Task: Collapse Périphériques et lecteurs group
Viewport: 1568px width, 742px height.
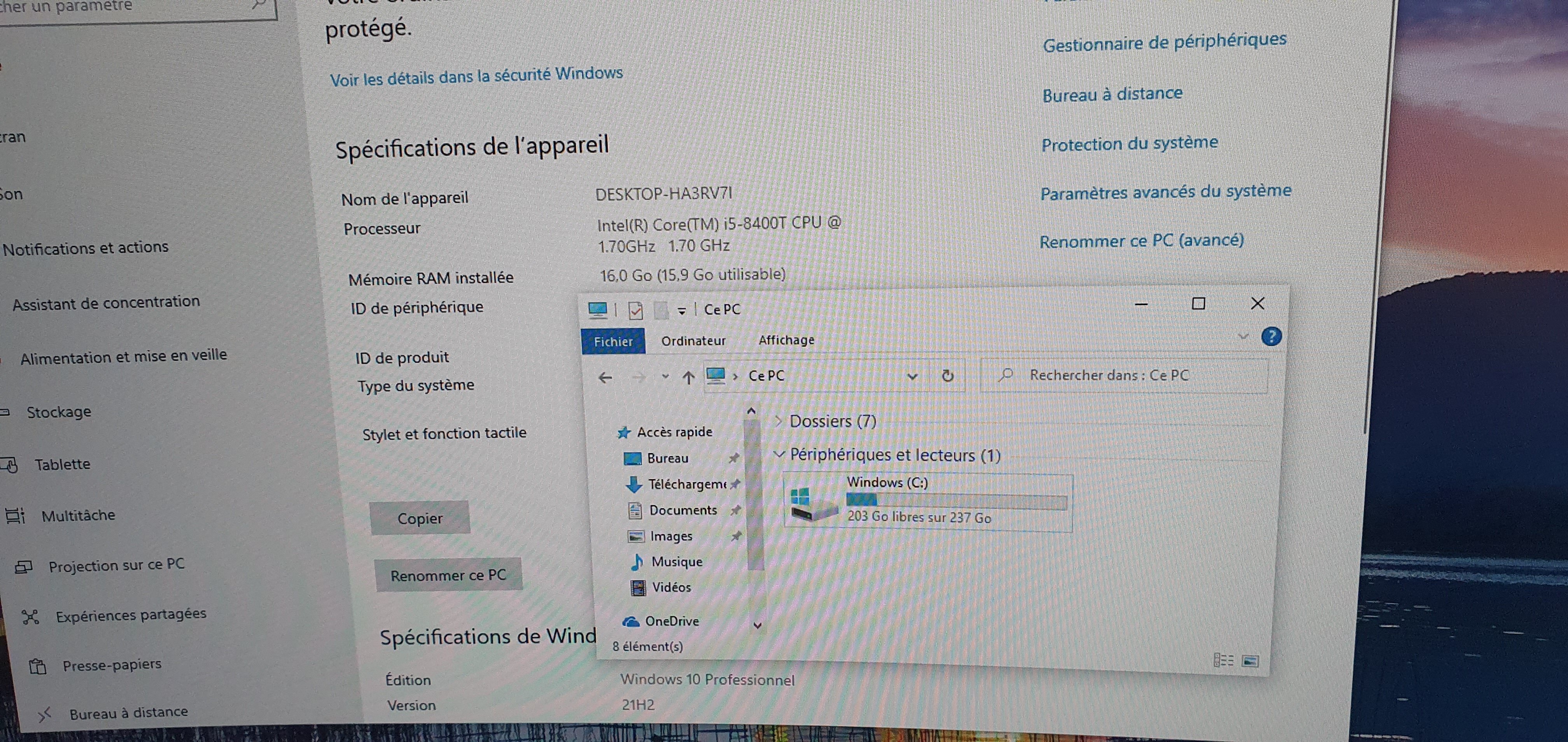Action: pos(779,455)
